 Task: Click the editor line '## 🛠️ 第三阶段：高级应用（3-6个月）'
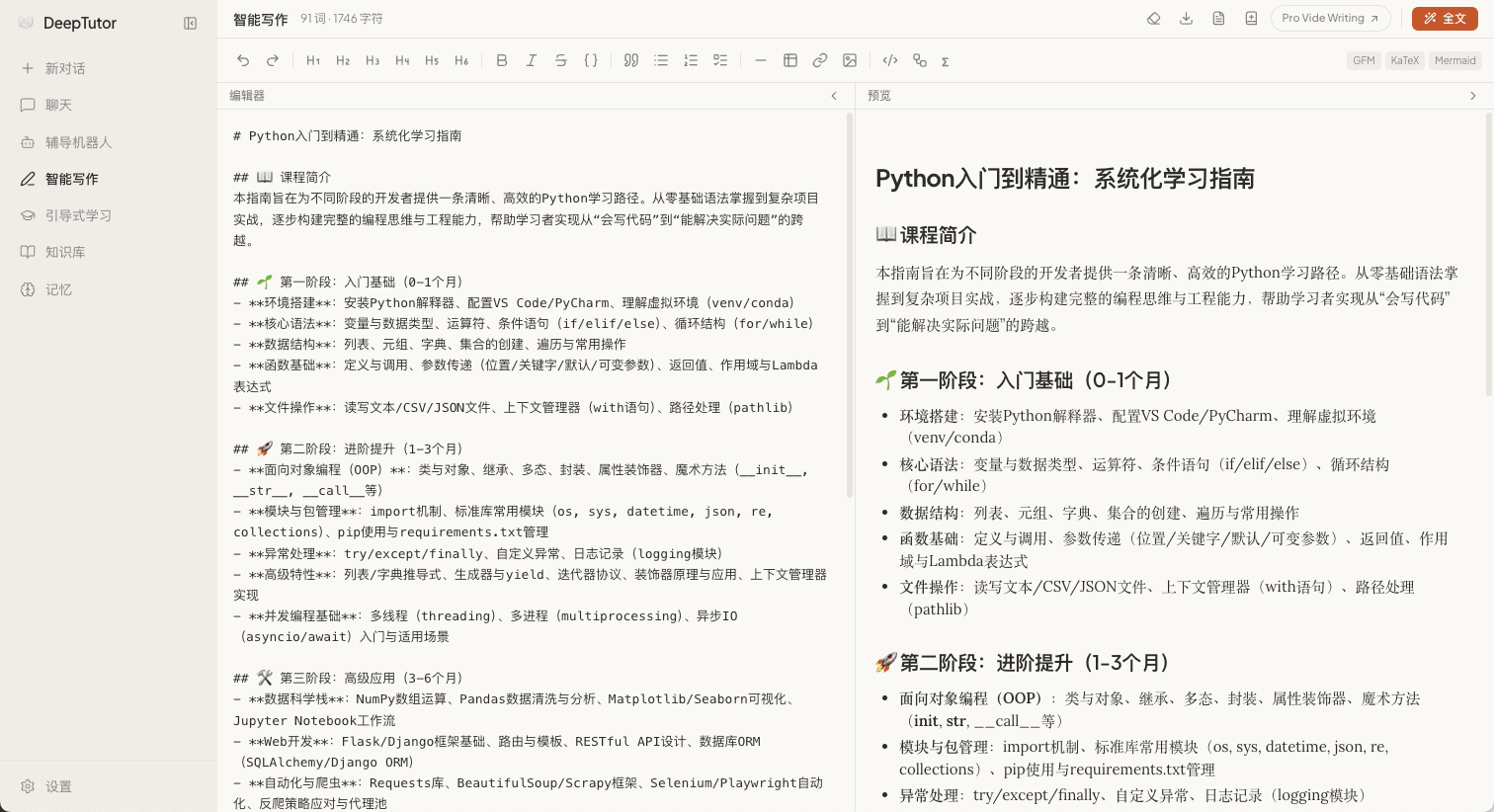point(348,678)
